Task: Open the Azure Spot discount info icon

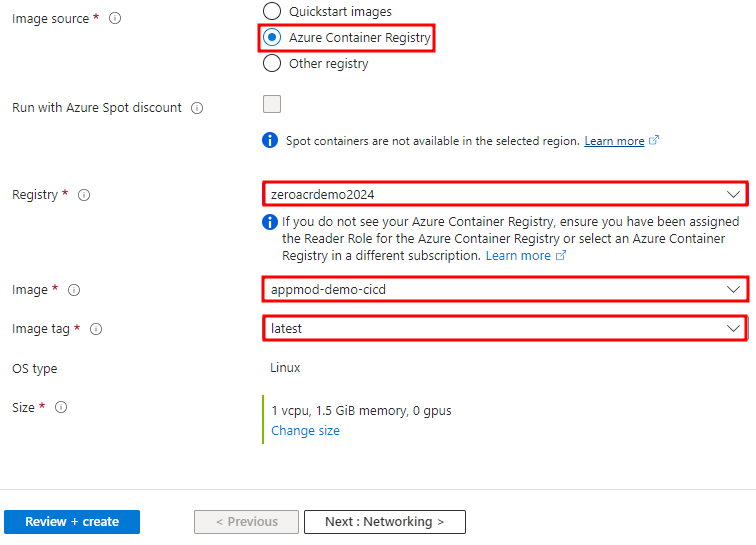Action: pyautogui.click(x=197, y=108)
